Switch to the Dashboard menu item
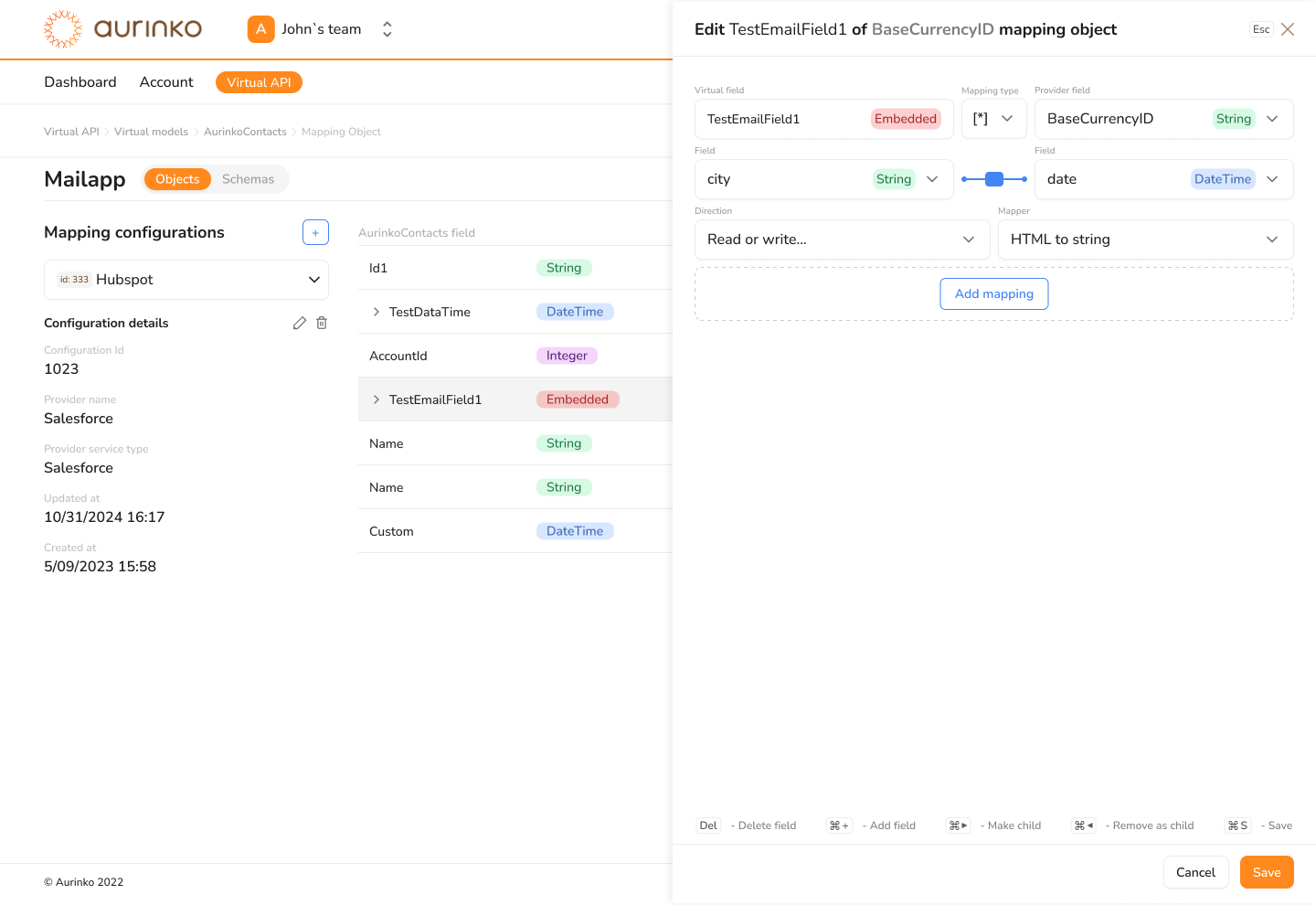The width and height of the screenshot is (1316, 905). pos(80,81)
